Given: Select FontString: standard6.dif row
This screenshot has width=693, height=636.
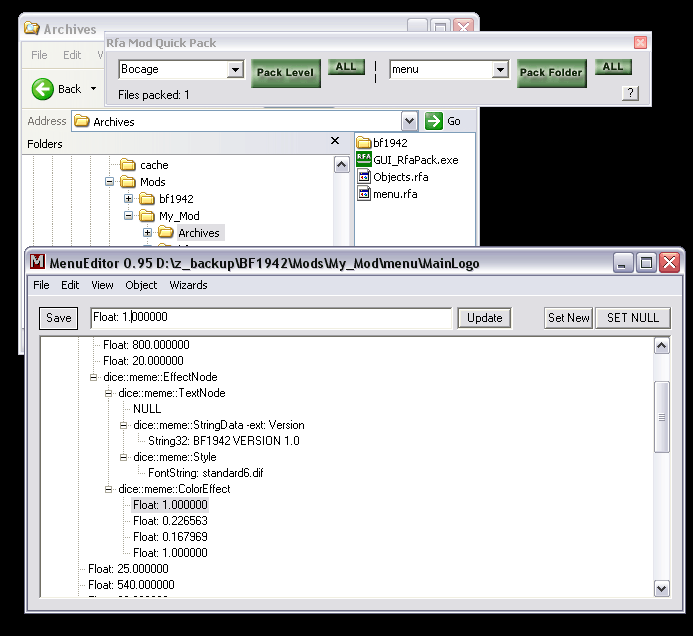Looking at the screenshot, I should pos(206,473).
